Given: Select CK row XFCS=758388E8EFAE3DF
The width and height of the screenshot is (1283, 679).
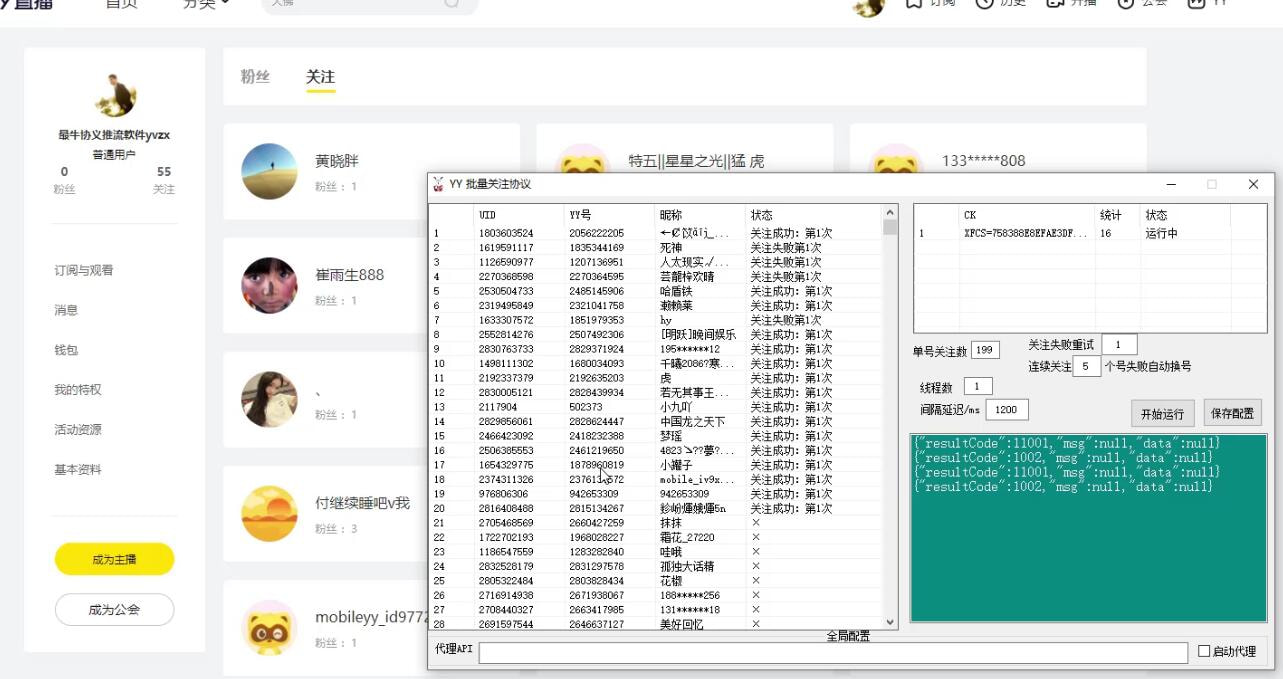Looking at the screenshot, I should 1025,233.
